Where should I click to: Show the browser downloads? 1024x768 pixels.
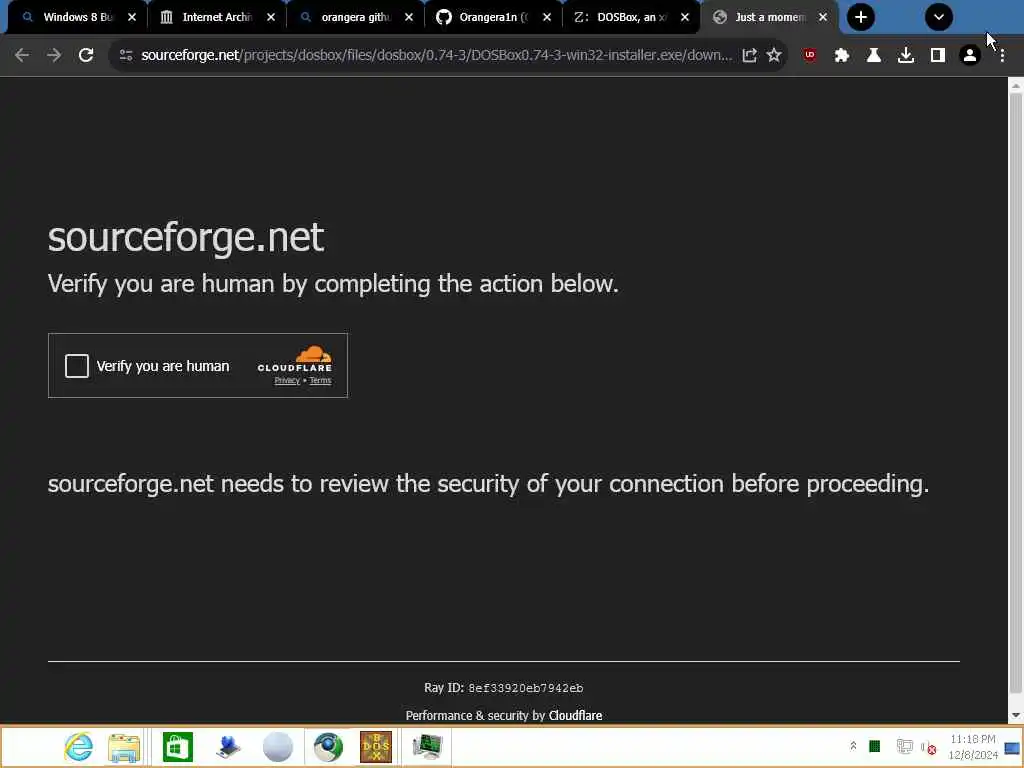point(906,55)
